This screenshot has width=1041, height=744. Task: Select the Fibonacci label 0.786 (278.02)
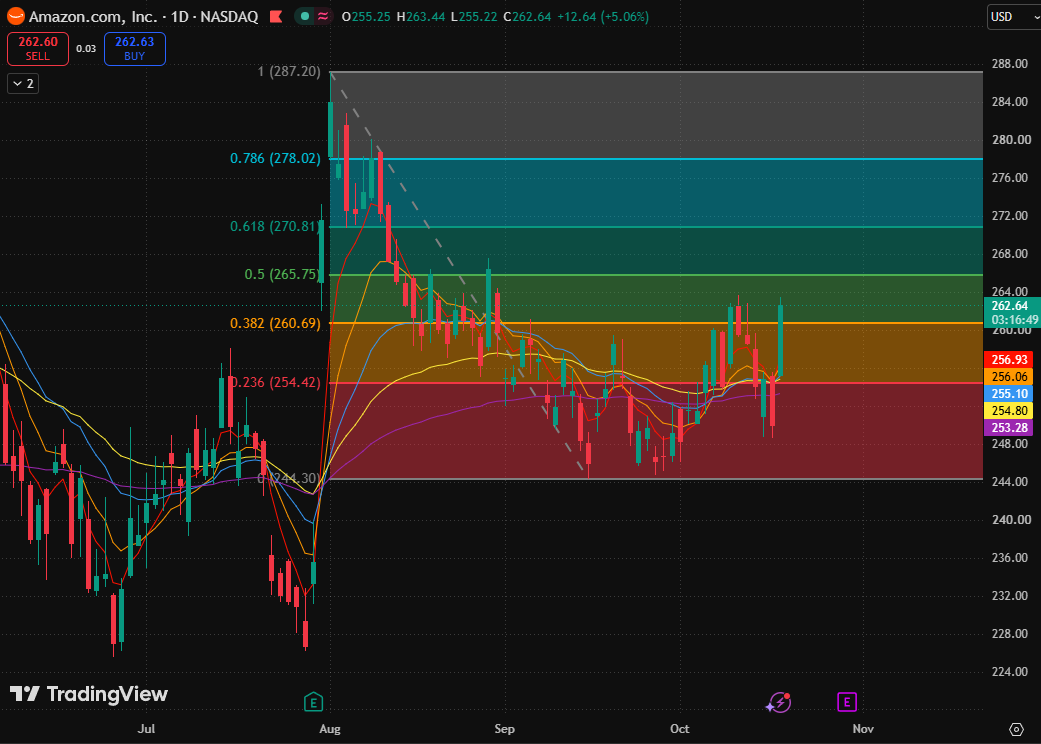click(275, 158)
